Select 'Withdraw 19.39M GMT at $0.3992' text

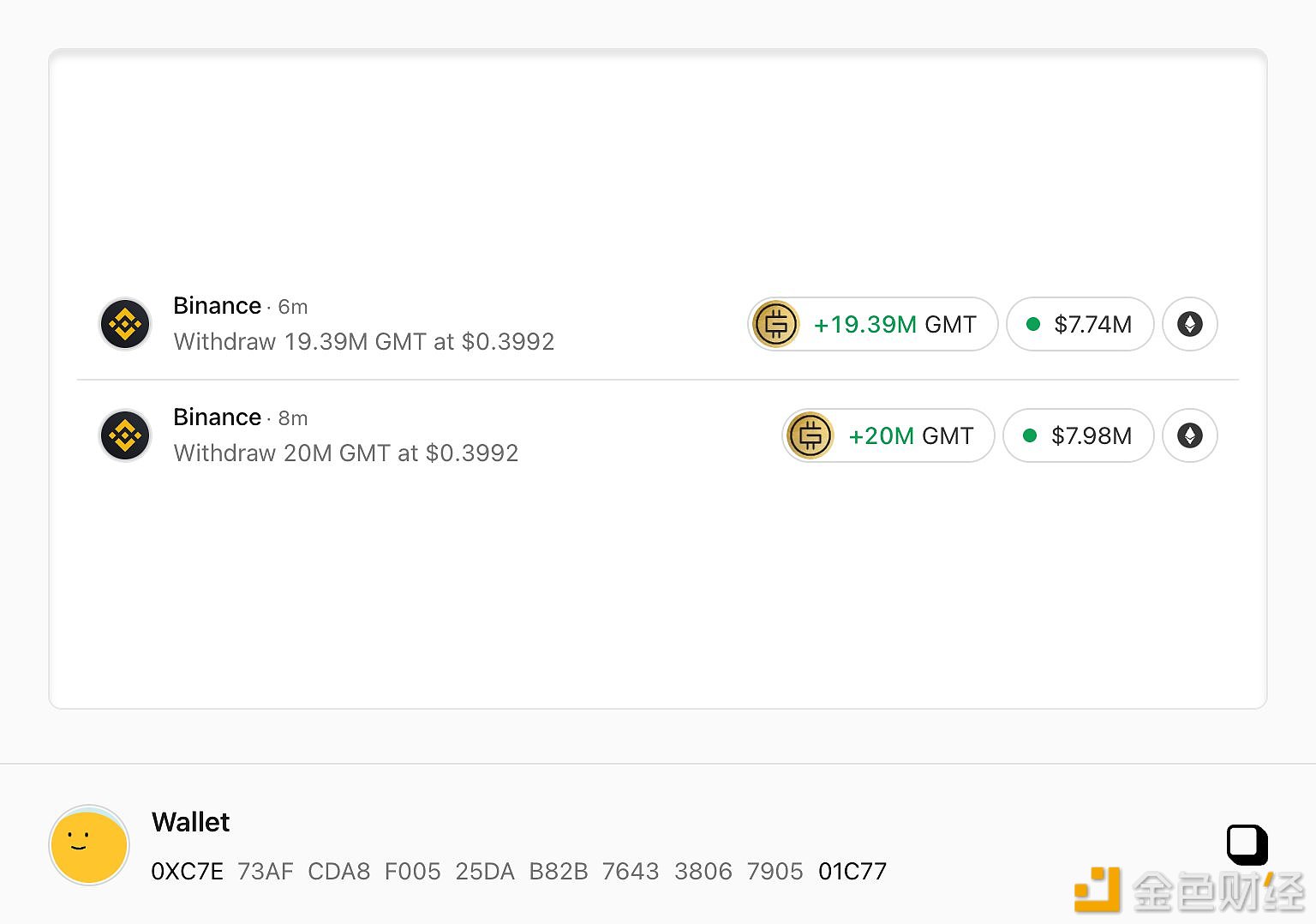click(x=363, y=342)
